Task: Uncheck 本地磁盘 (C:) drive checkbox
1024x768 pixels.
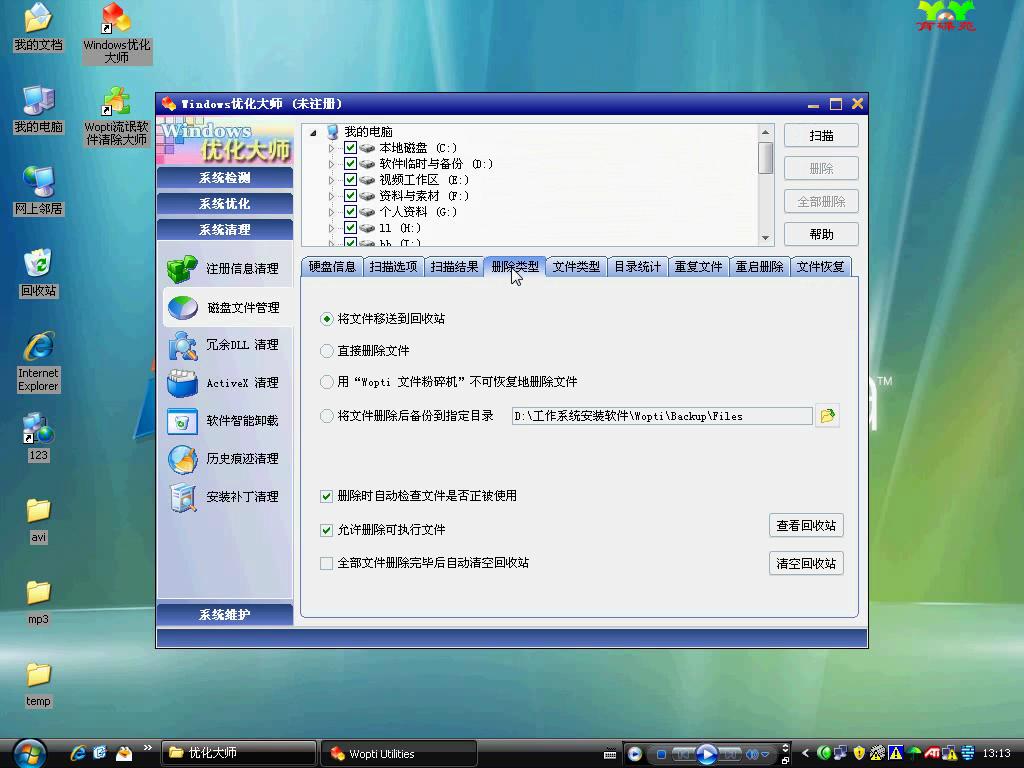Action: point(351,148)
